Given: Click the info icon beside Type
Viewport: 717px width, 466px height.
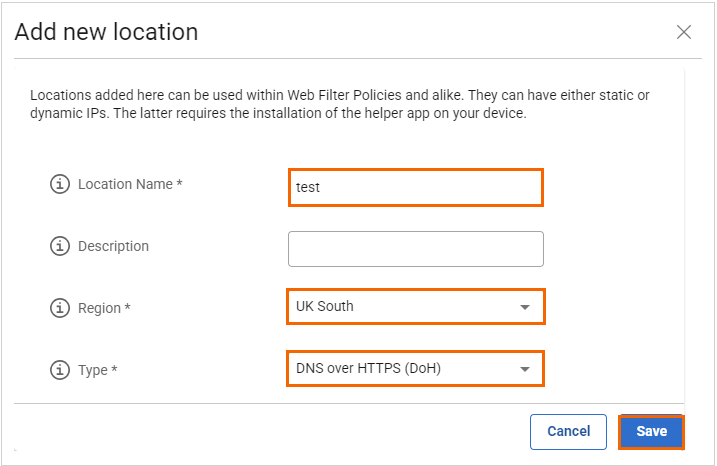Looking at the screenshot, I should click(60, 371).
